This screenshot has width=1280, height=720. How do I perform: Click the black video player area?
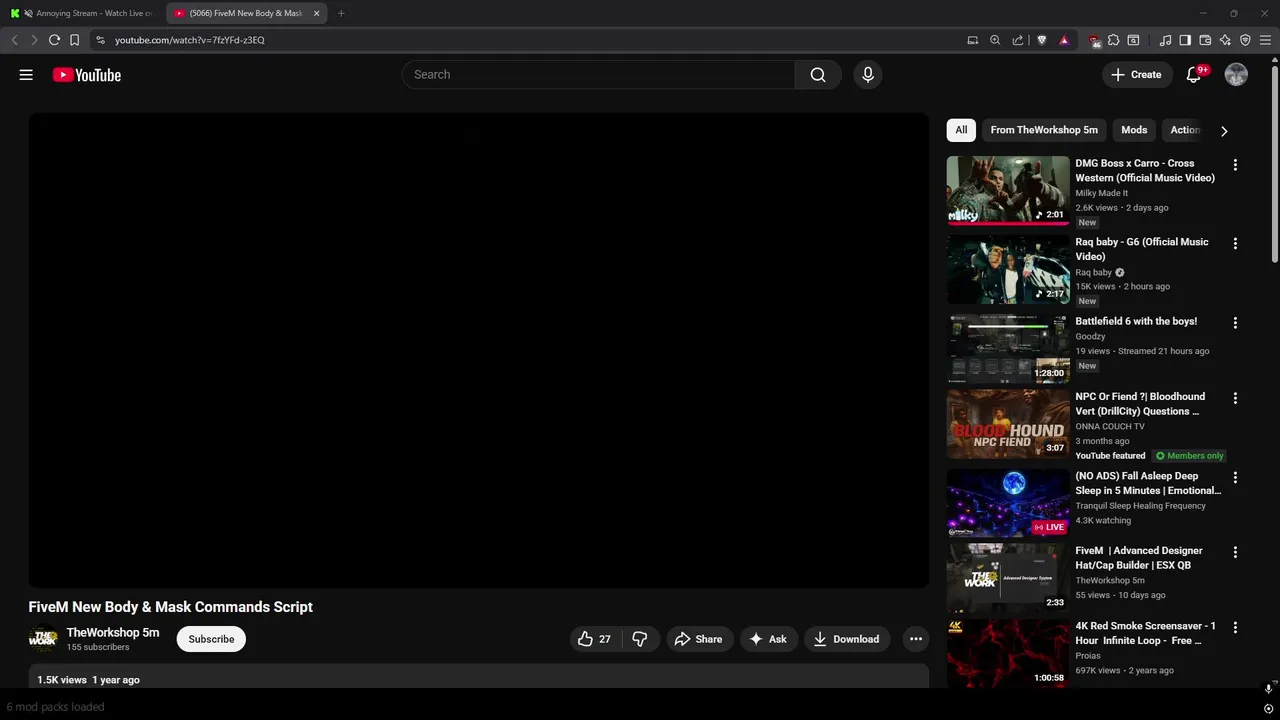pos(479,350)
